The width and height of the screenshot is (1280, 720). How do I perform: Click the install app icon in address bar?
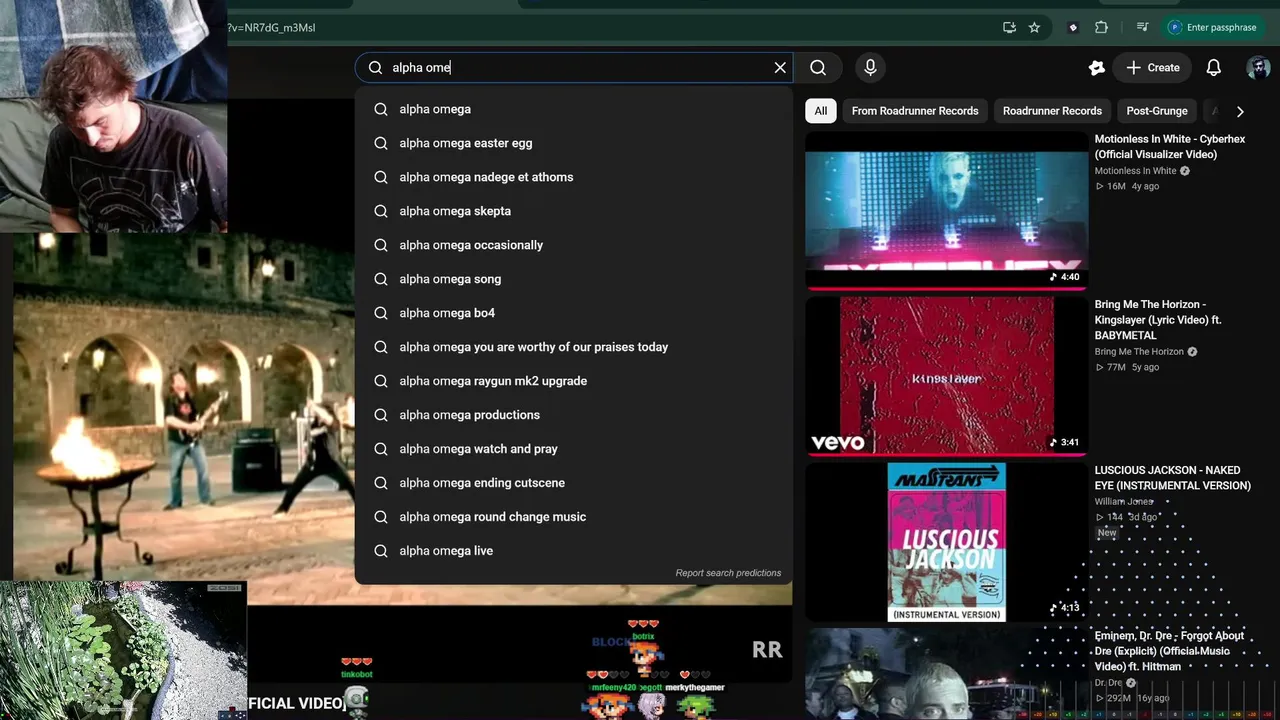click(1009, 28)
